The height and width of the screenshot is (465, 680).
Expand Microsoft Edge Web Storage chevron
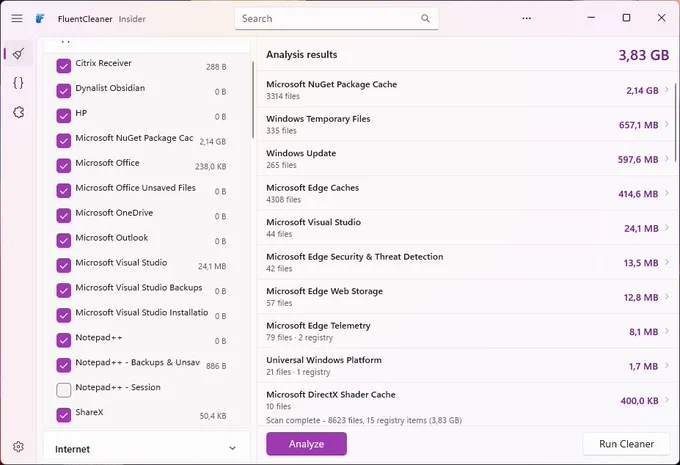pyautogui.click(x=667, y=296)
